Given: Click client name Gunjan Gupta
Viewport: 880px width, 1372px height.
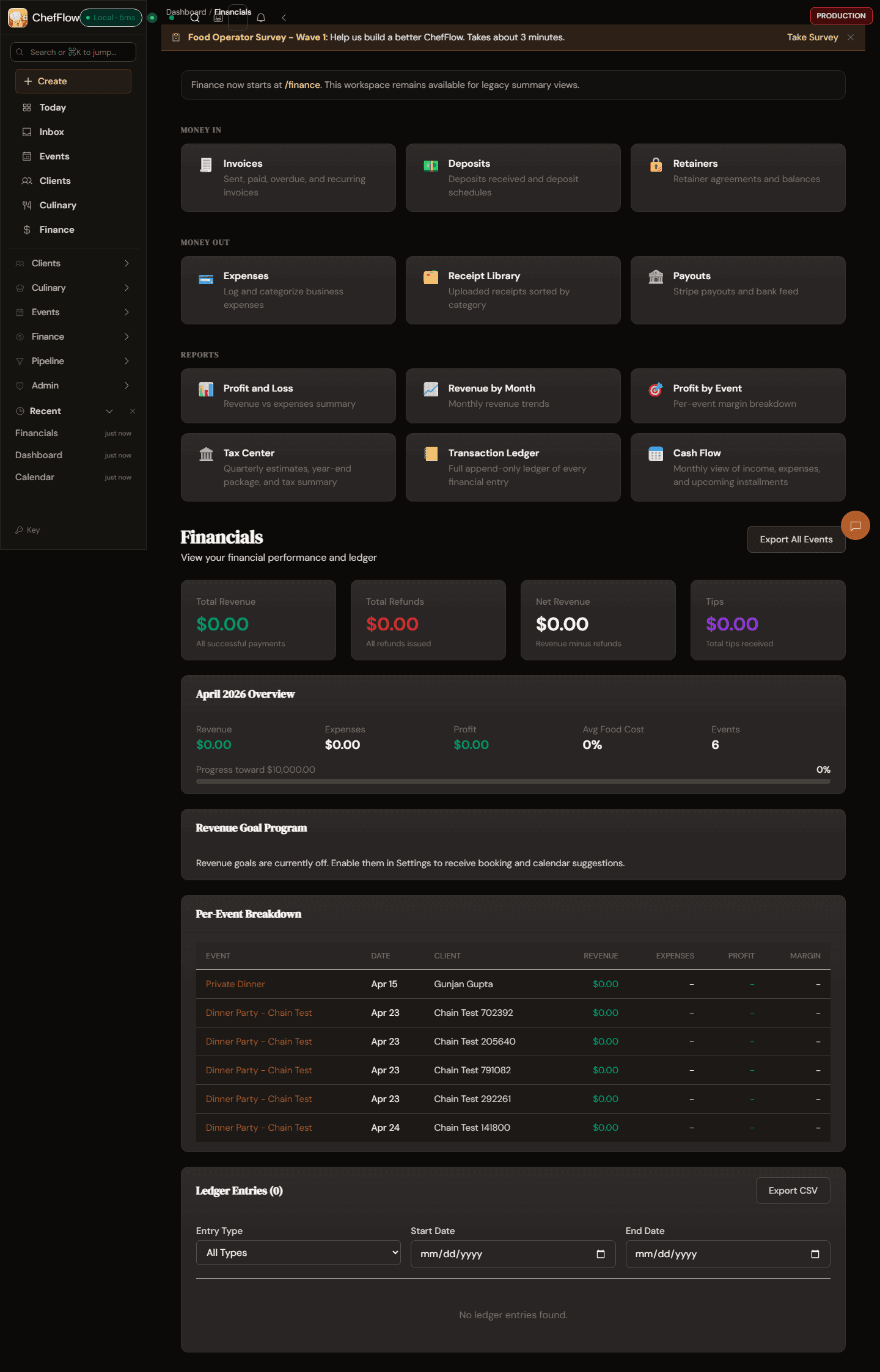Looking at the screenshot, I should point(463,984).
